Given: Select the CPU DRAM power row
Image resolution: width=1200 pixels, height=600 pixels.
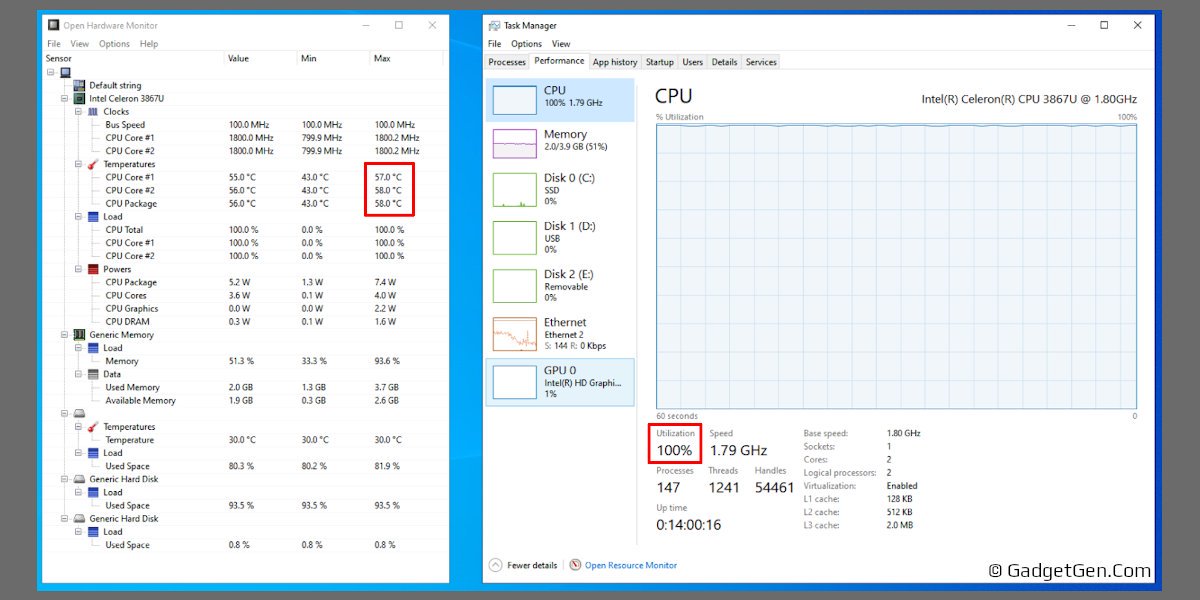Looking at the screenshot, I should [243, 321].
